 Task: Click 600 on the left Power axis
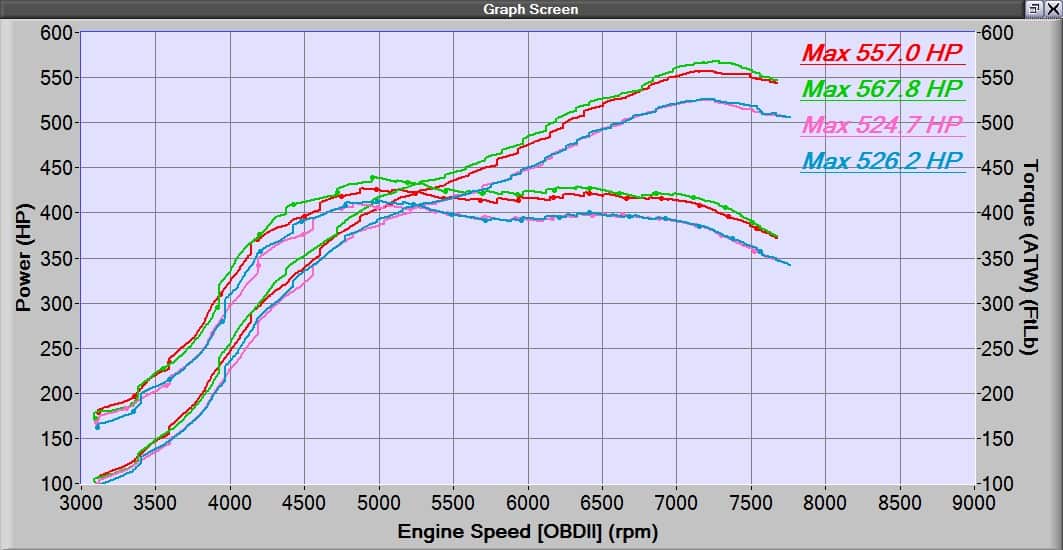point(54,32)
